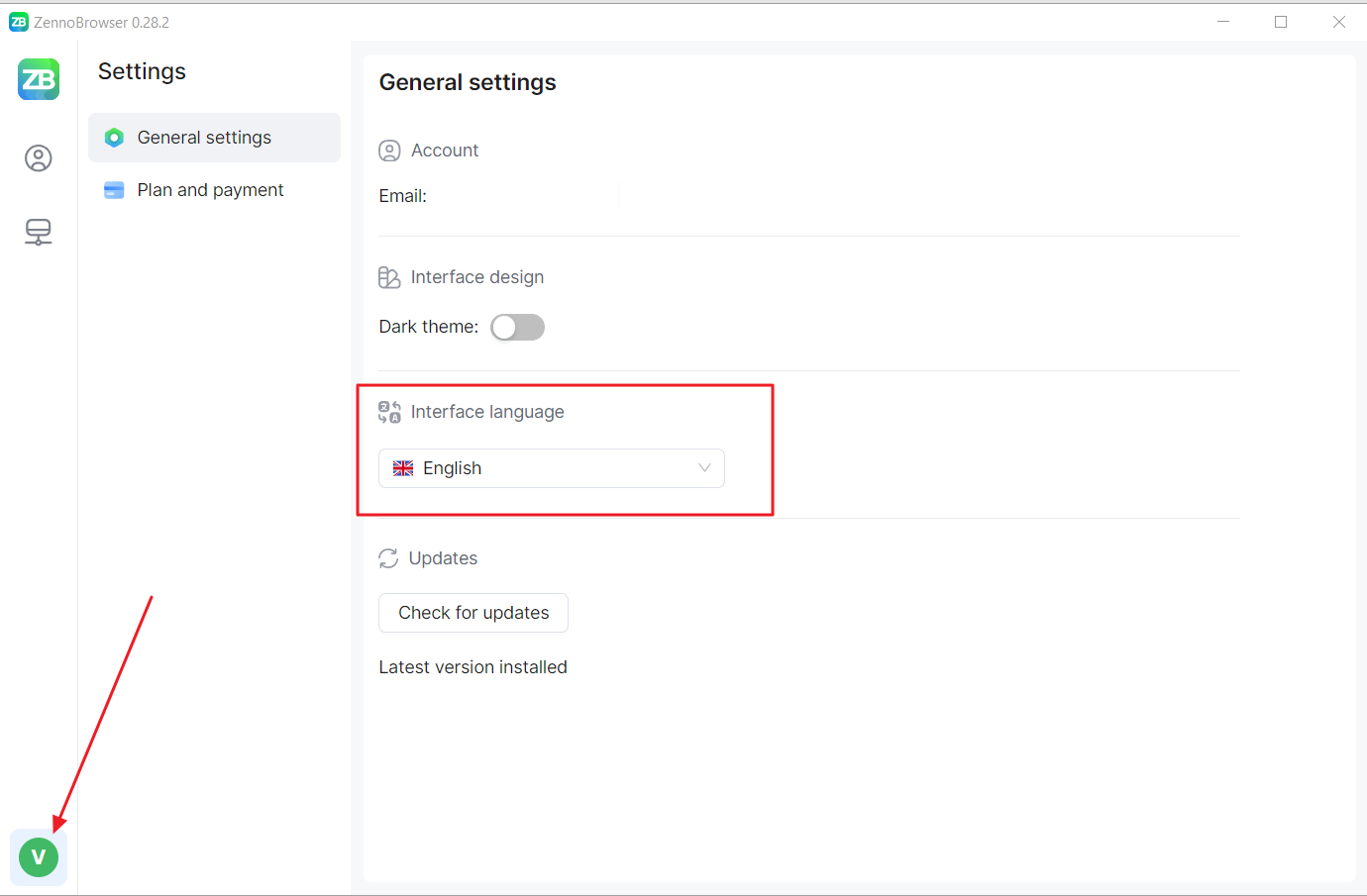The width and height of the screenshot is (1367, 896).
Task: Click the Email value field
Action: point(523,196)
